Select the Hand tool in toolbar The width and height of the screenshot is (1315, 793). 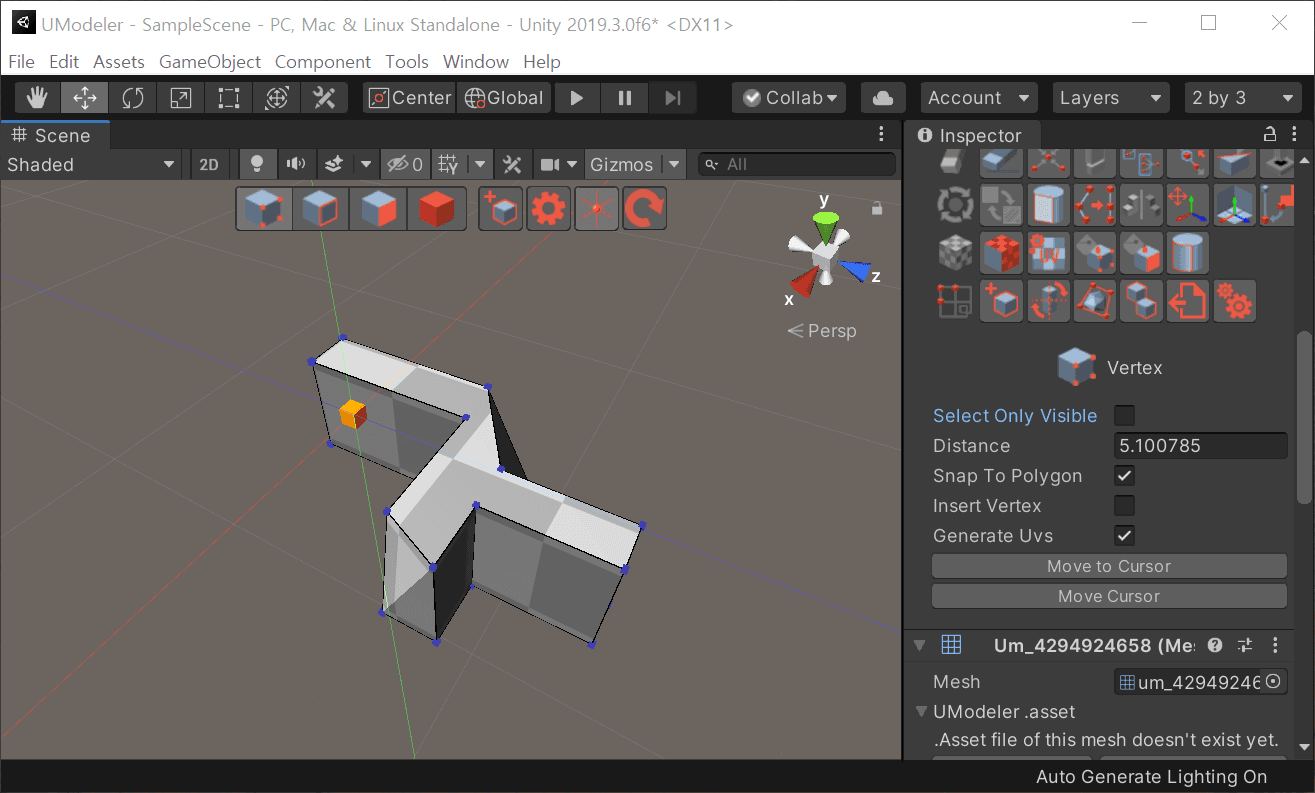coord(37,98)
